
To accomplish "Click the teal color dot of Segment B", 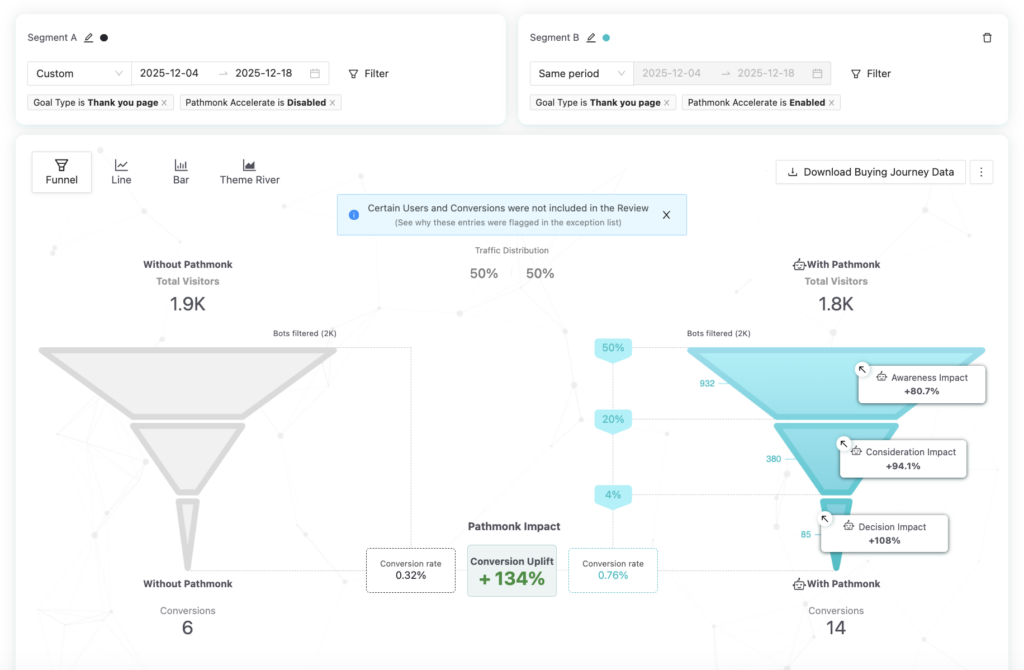I will click(x=606, y=38).
